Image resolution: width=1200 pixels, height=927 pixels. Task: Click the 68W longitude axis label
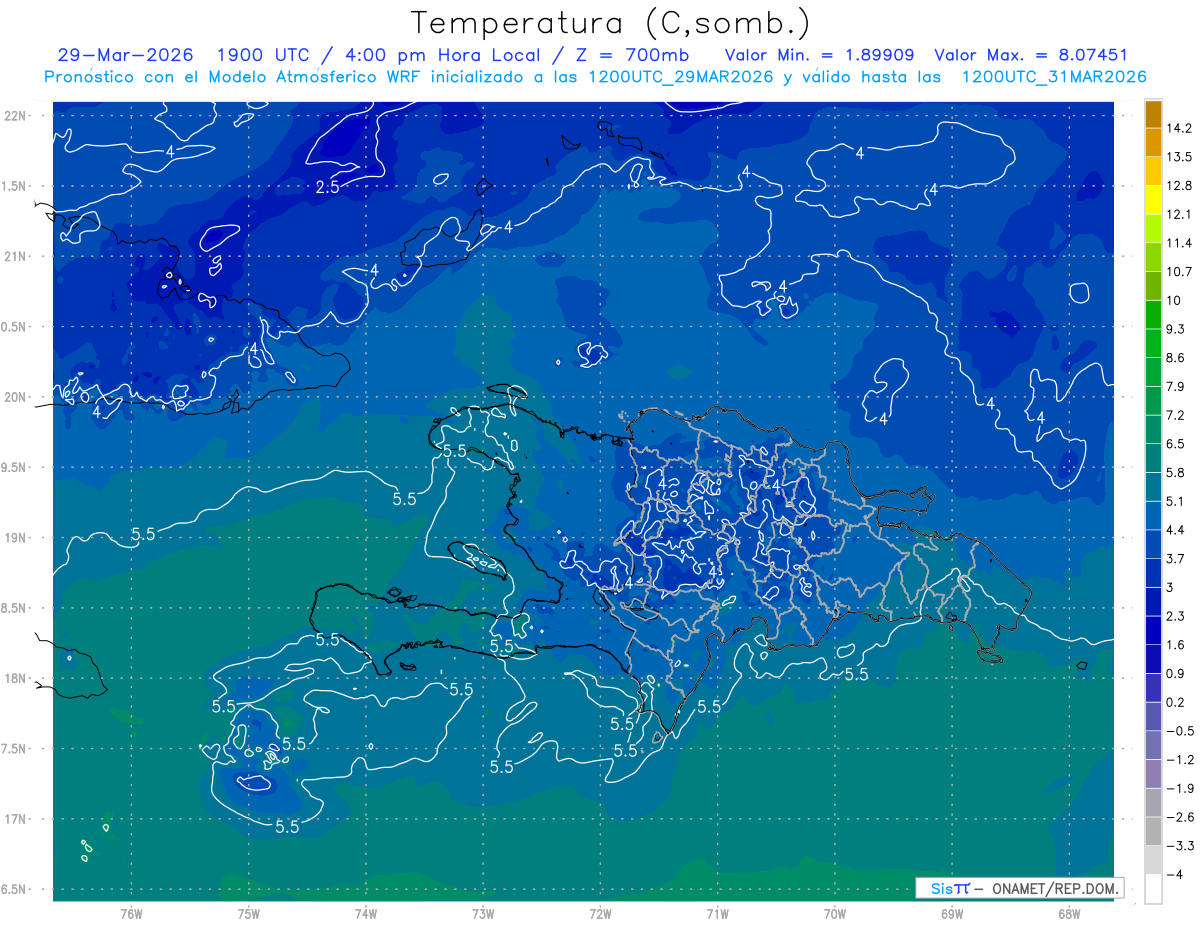pyautogui.click(x=1068, y=913)
